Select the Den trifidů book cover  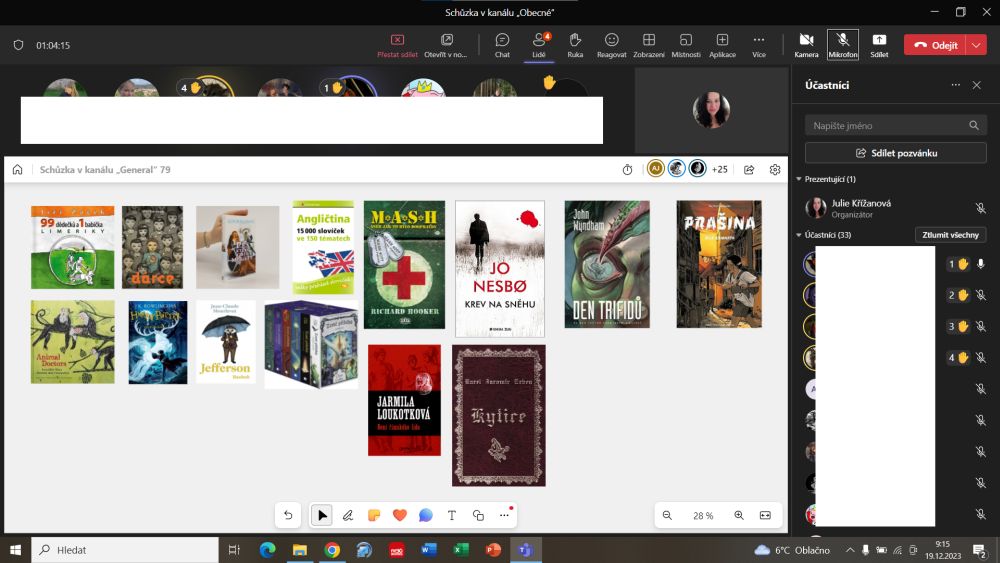pyautogui.click(x=607, y=265)
